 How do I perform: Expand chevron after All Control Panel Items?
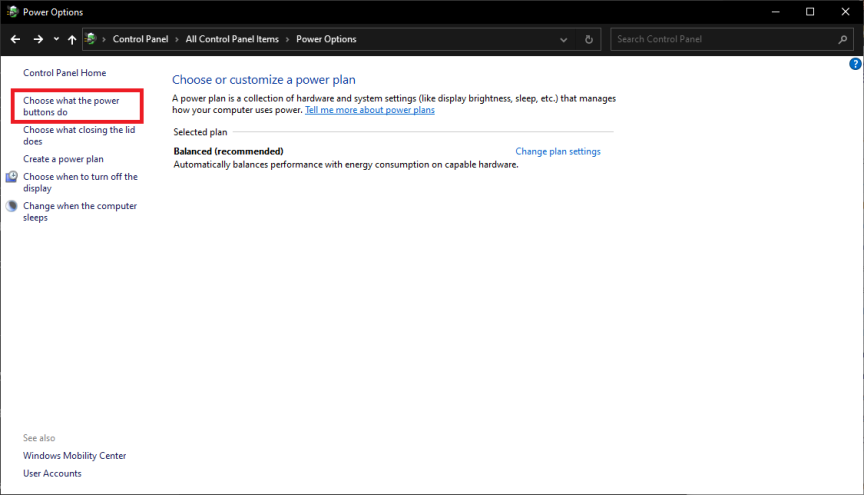click(x=288, y=39)
